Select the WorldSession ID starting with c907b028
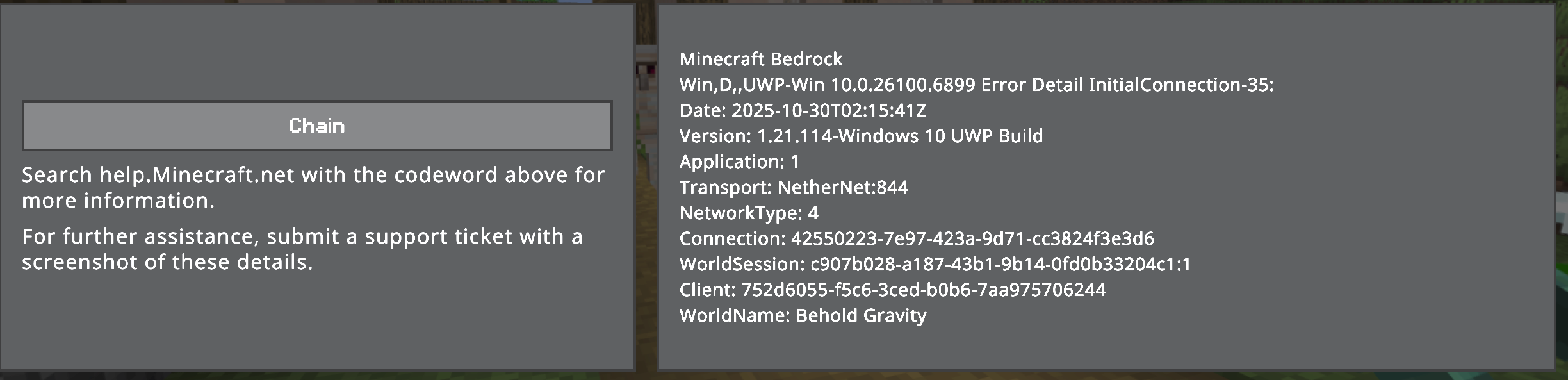This screenshot has height=380, width=1568. tap(1000, 264)
